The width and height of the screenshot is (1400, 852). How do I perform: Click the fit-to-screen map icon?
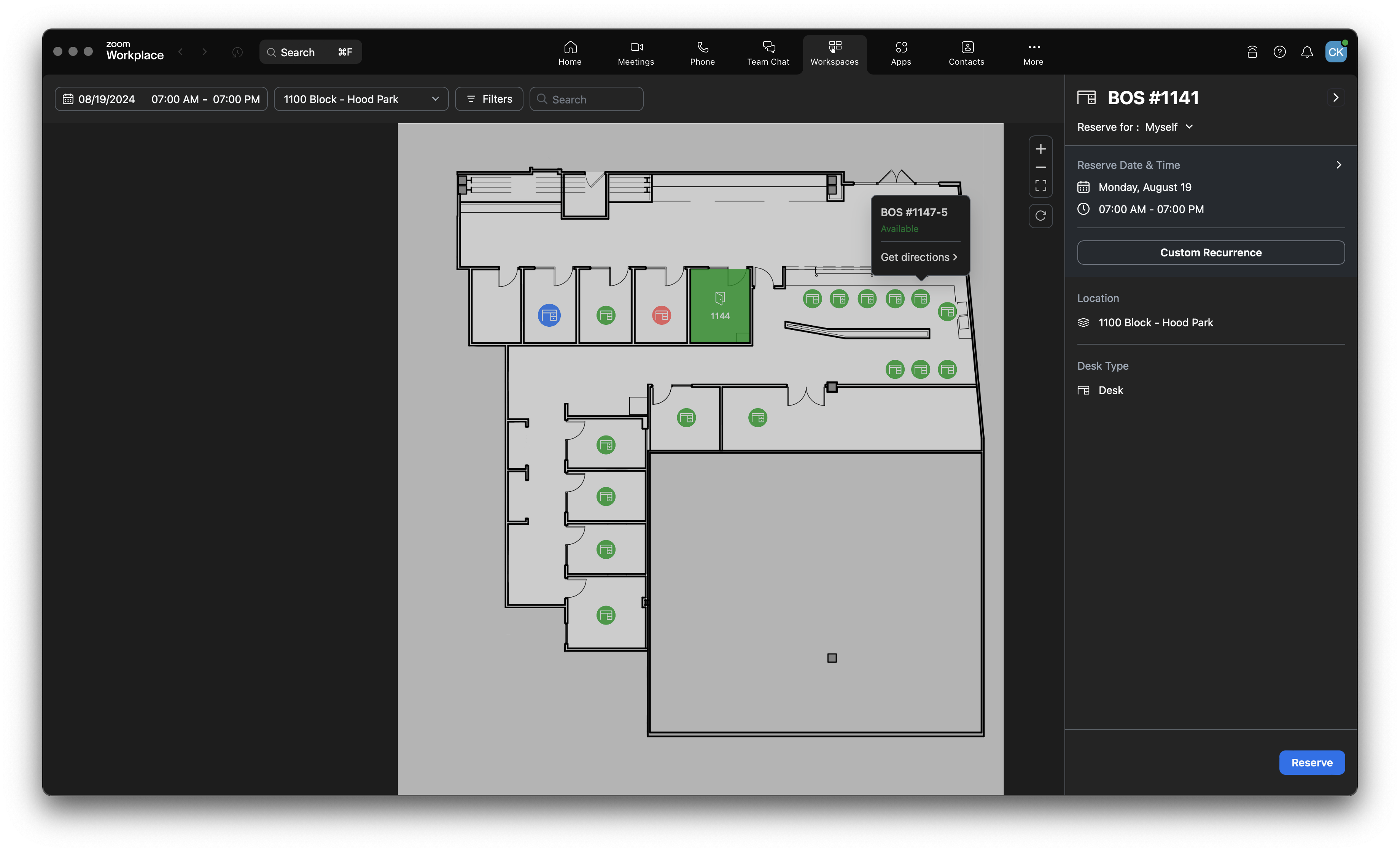coord(1040,186)
